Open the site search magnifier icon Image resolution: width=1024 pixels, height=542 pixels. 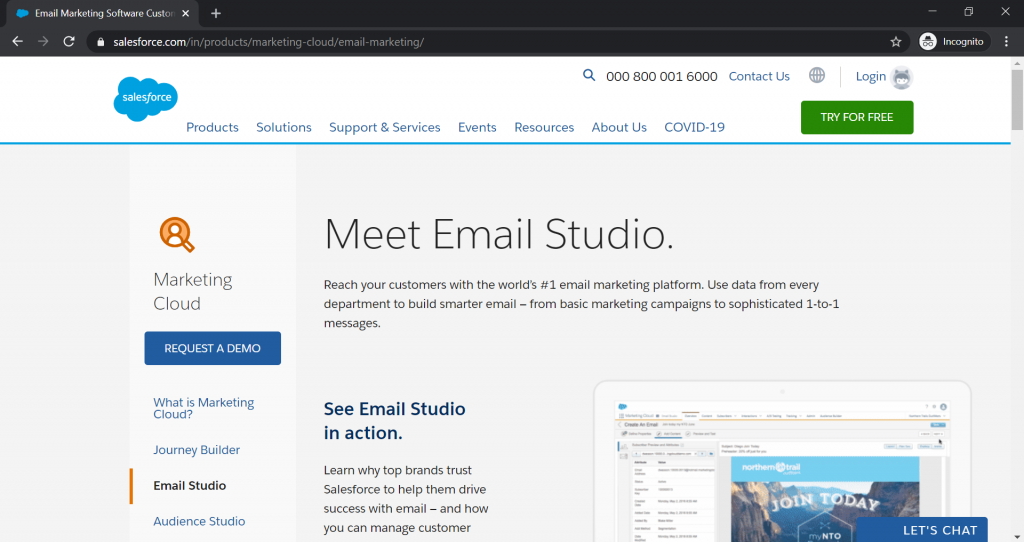pyautogui.click(x=589, y=75)
